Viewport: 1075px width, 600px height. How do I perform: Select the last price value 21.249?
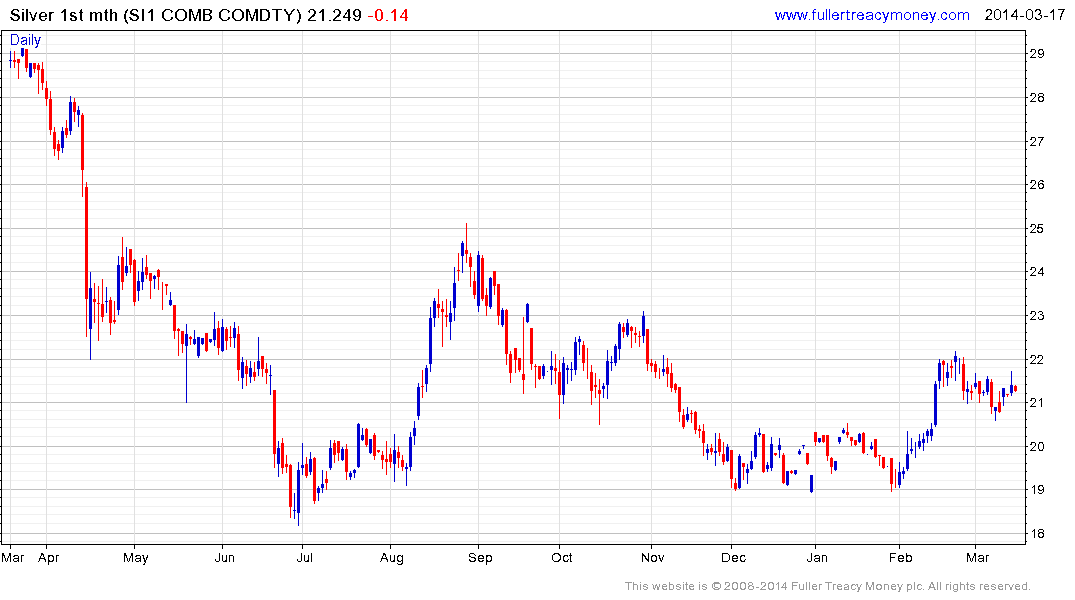[335, 15]
